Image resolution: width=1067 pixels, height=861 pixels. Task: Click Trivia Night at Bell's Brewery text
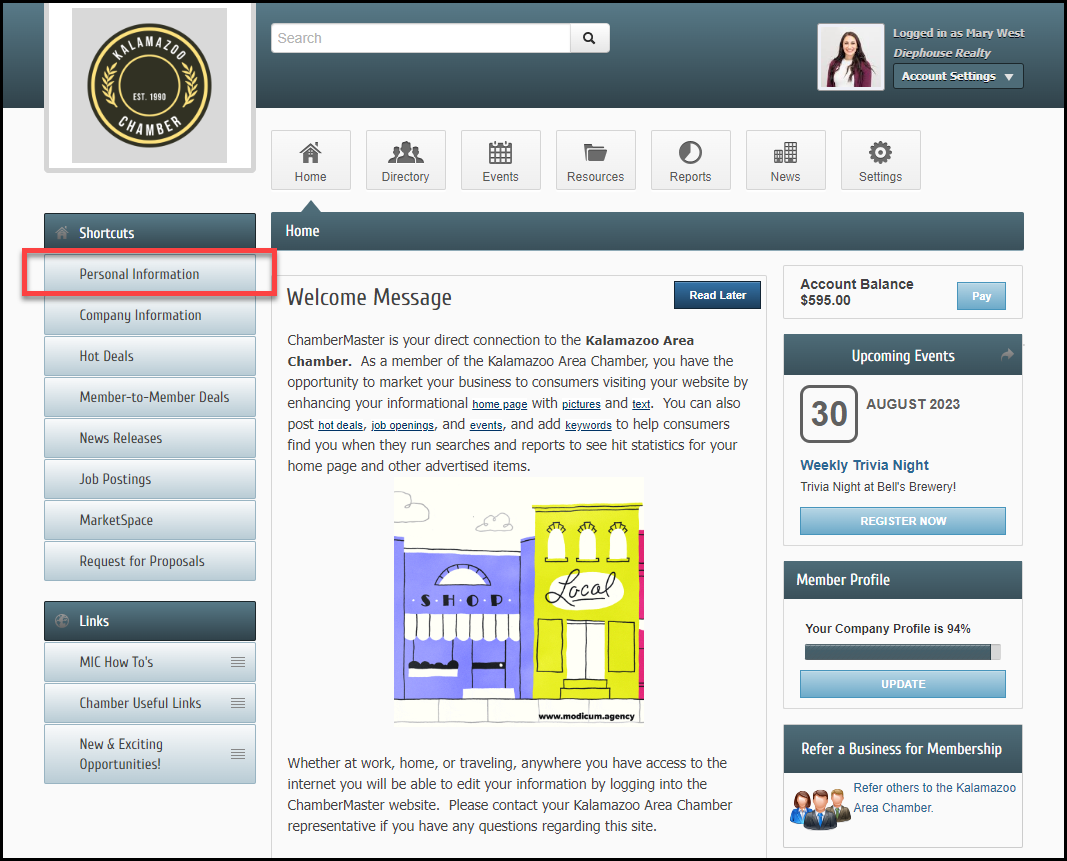878,487
